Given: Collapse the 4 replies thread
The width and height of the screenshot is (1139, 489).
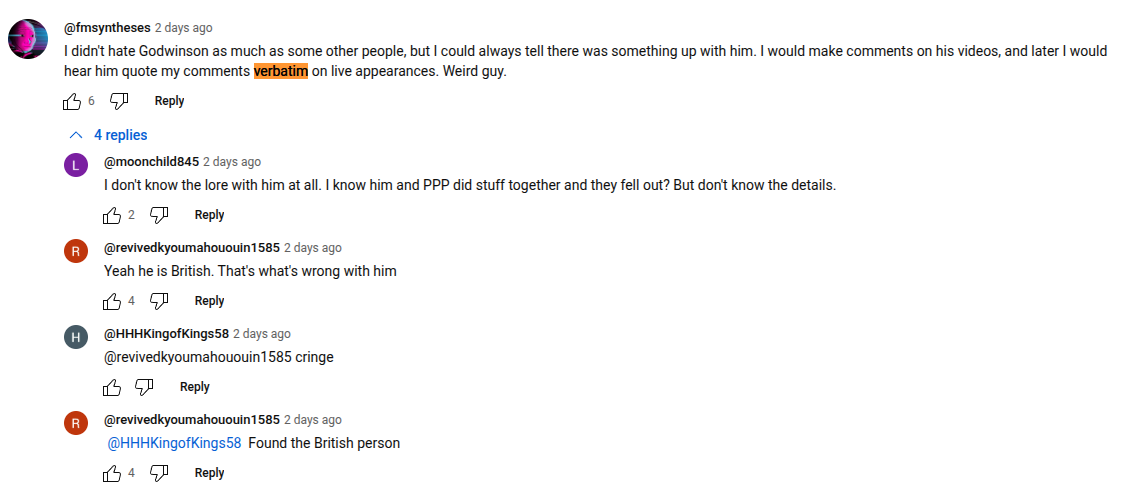Looking at the screenshot, I should tap(108, 135).
